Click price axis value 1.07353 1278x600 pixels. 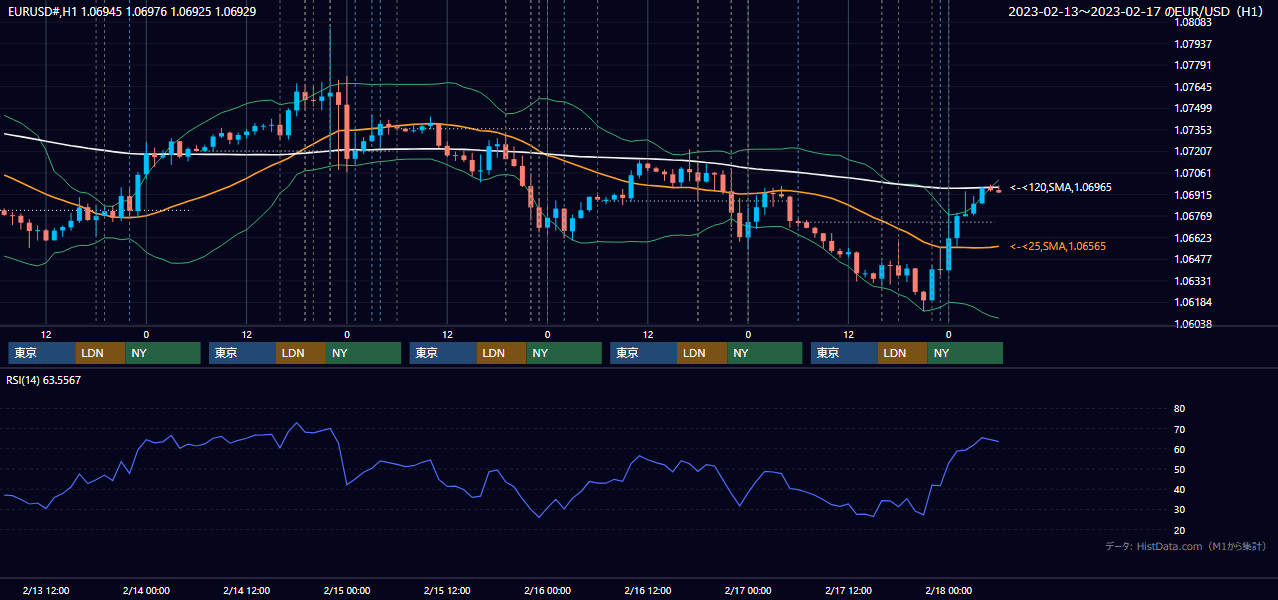pos(1193,130)
